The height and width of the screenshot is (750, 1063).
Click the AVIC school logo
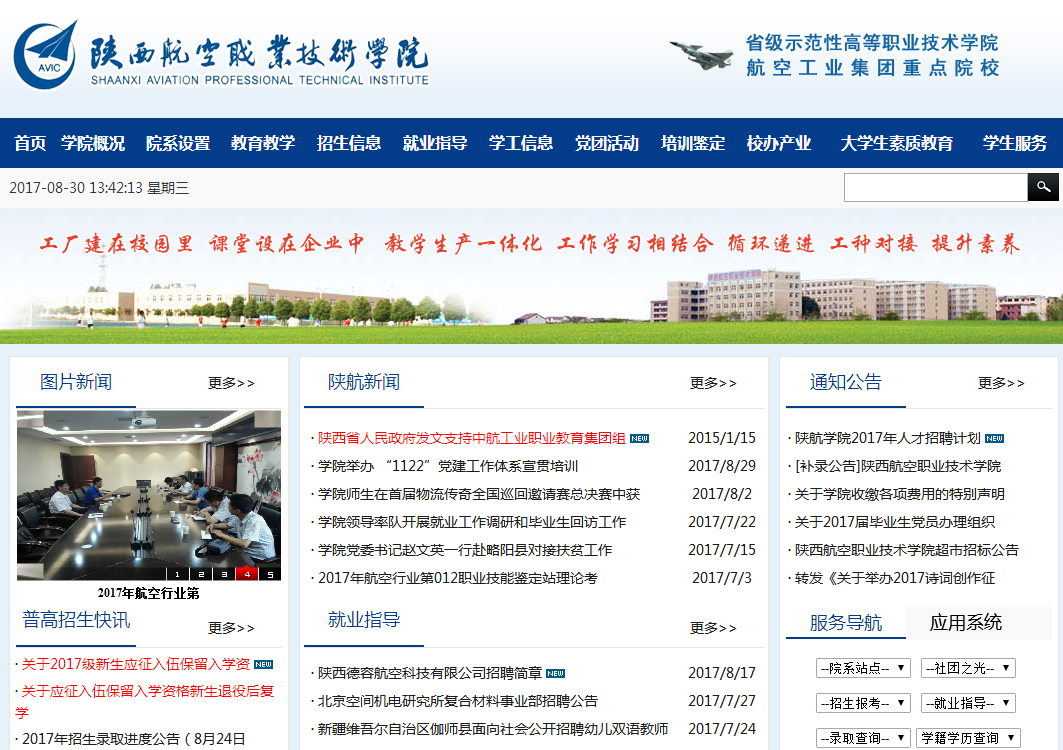[x=45, y=55]
